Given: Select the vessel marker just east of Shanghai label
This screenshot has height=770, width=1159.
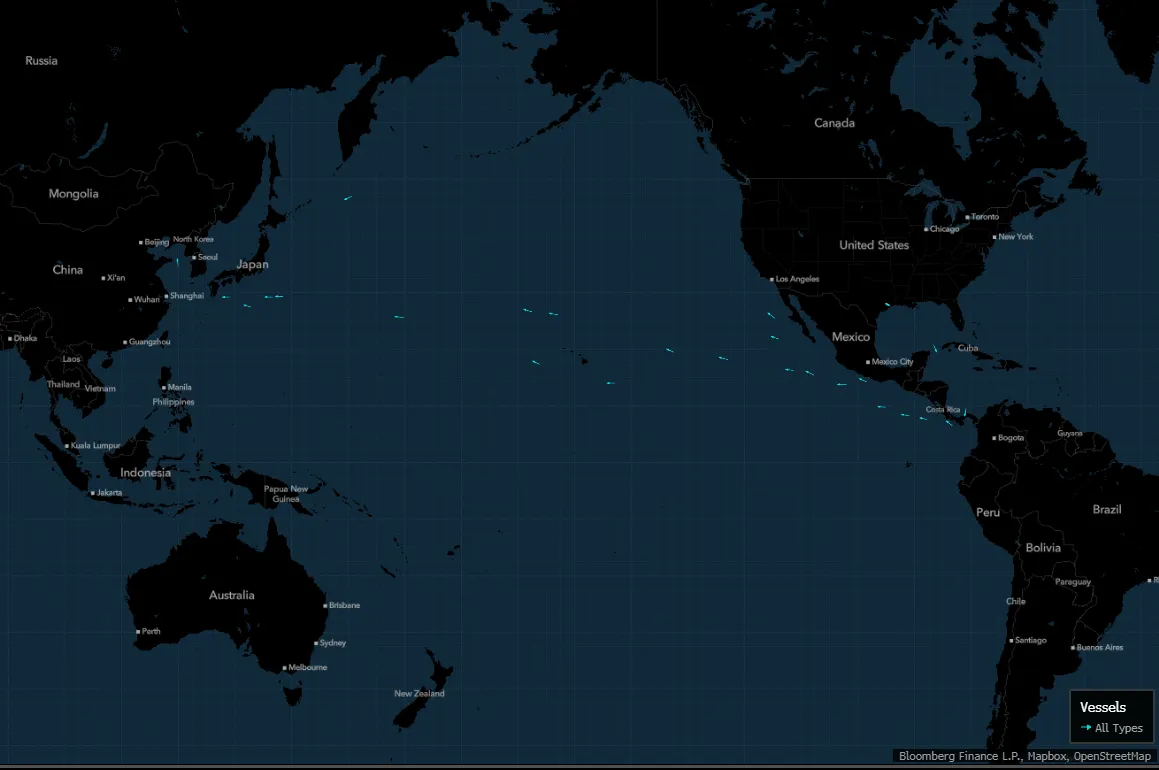Looking at the screenshot, I should coord(225,297).
